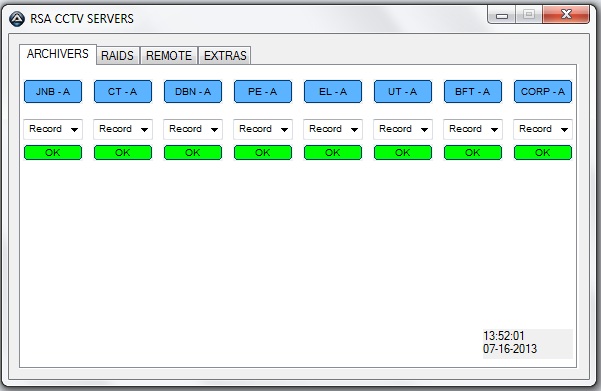Click the UT - A server button
The width and height of the screenshot is (601, 391).
pyautogui.click(x=403, y=92)
